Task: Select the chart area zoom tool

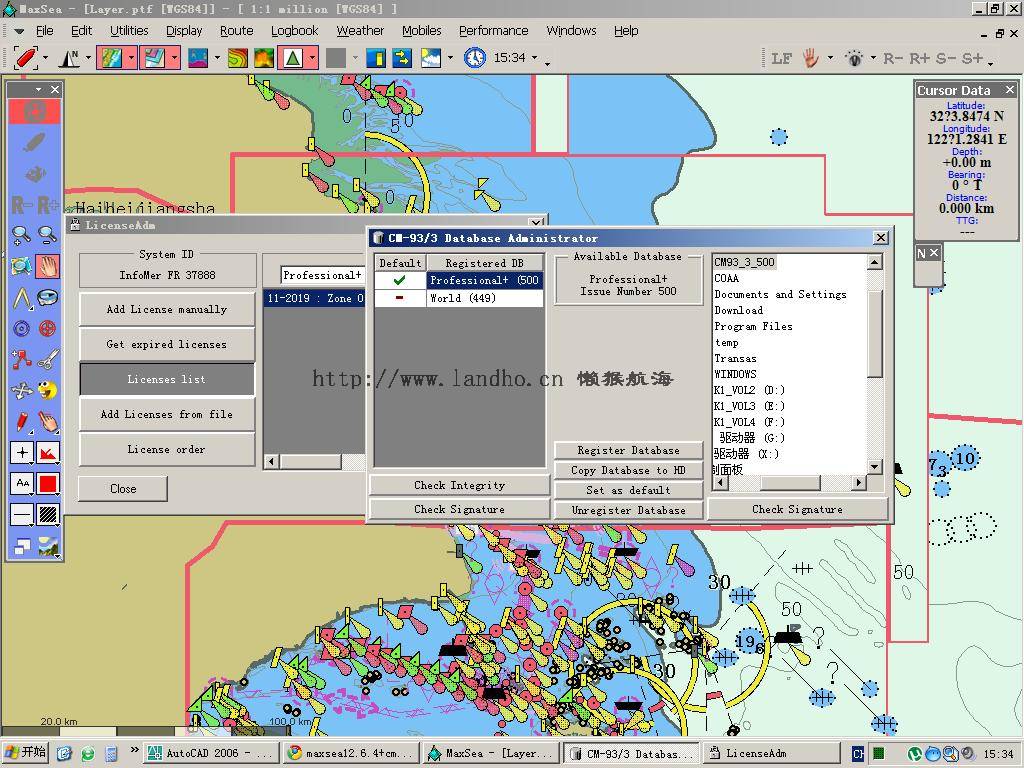Action: [22, 266]
